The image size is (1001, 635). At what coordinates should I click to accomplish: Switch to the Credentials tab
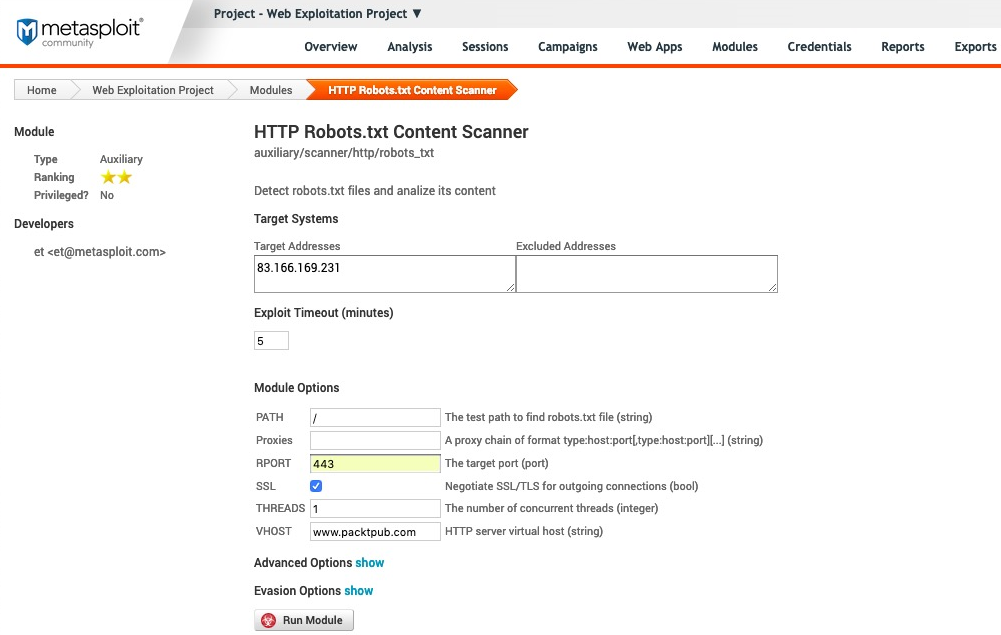819,47
